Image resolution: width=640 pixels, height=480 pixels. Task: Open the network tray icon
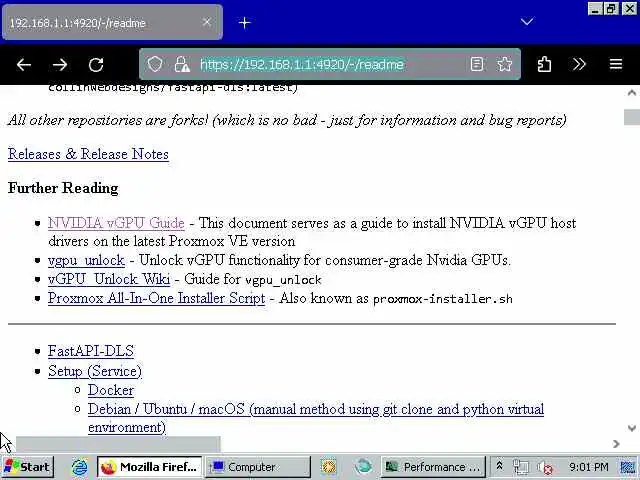click(x=521, y=467)
